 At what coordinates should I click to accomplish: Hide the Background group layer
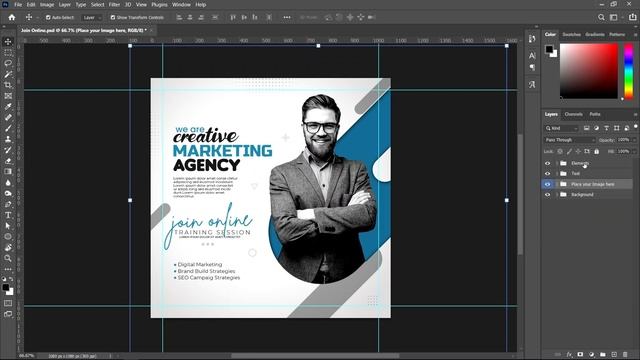click(547, 195)
